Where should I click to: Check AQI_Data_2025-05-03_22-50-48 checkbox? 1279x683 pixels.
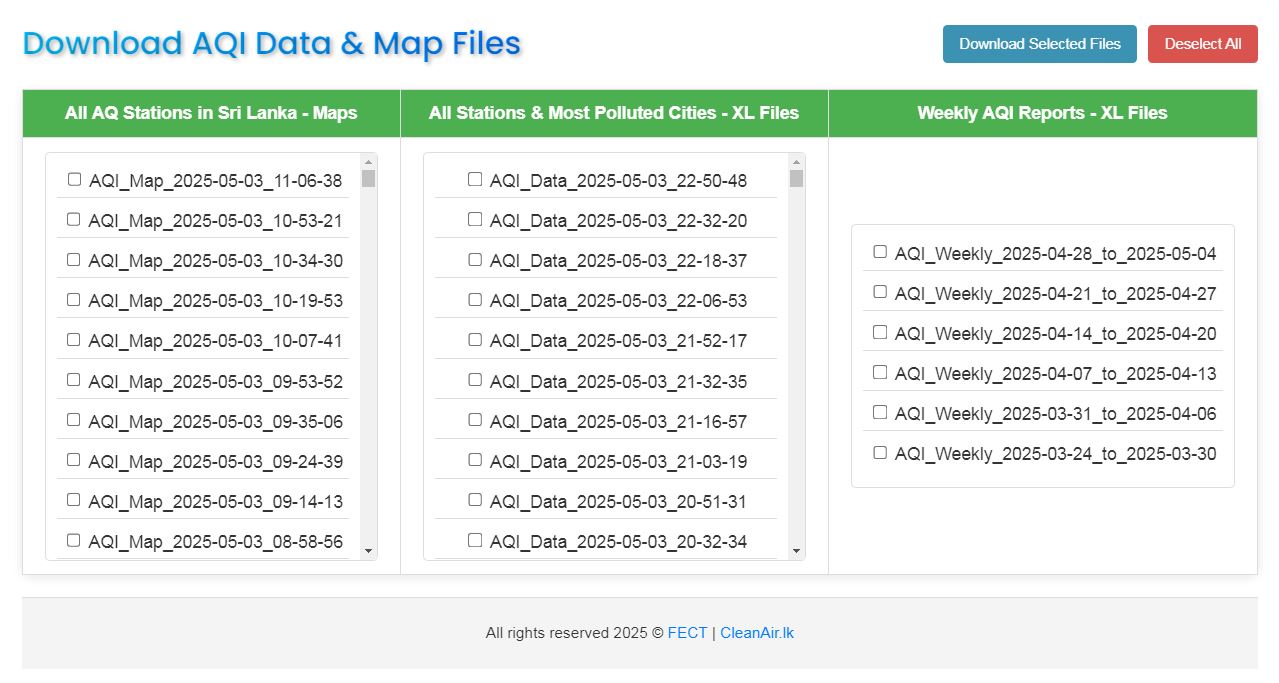(475, 180)
